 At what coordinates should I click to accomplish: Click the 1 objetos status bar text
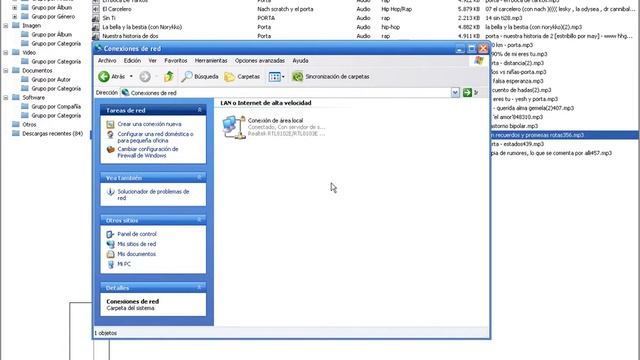[106, 333]
